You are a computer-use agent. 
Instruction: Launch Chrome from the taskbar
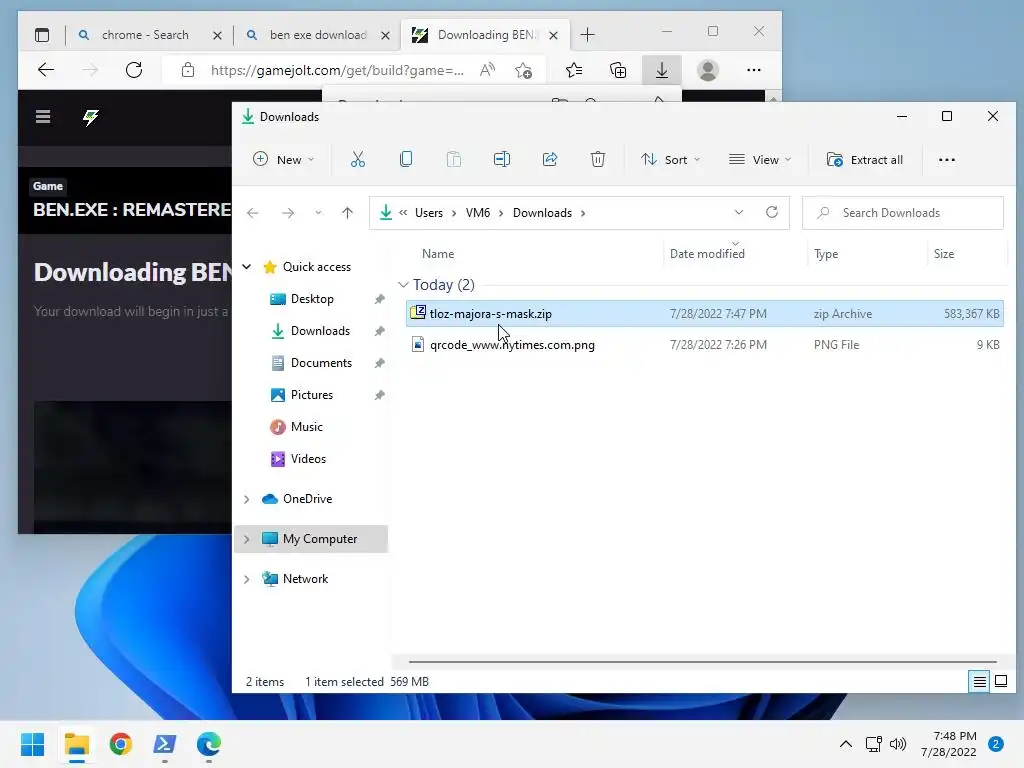pos(120,744)
